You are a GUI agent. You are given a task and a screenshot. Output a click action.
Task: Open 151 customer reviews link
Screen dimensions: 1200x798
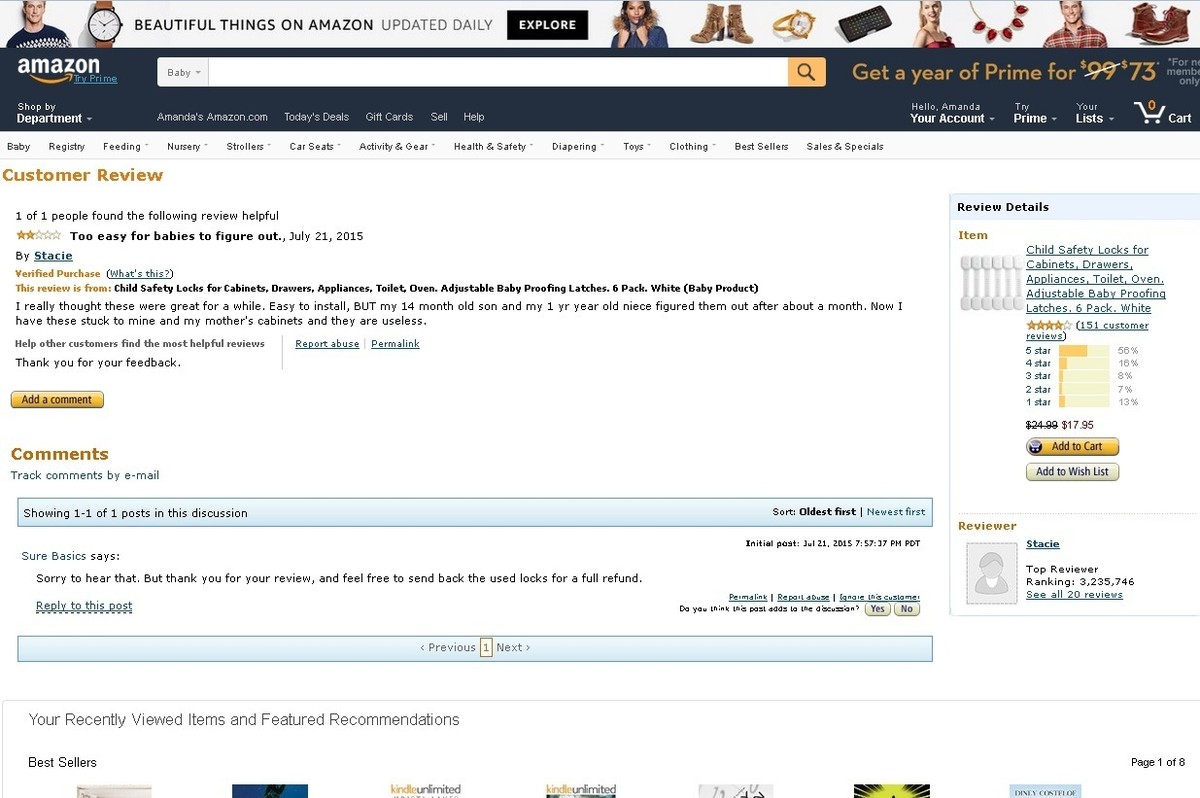(x=1087, y=331)
